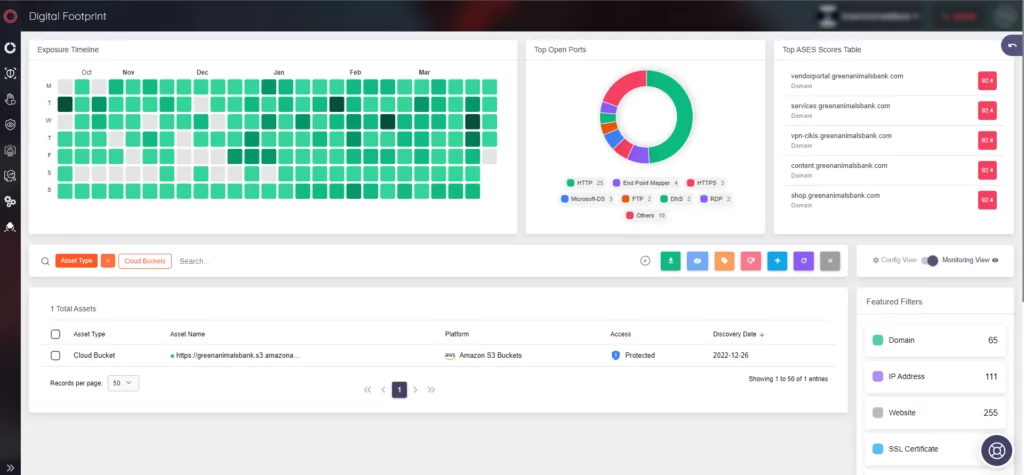The image size is (1024, 475).
Task: Open the face-scan frame sidebar icon
Action: 10,74
